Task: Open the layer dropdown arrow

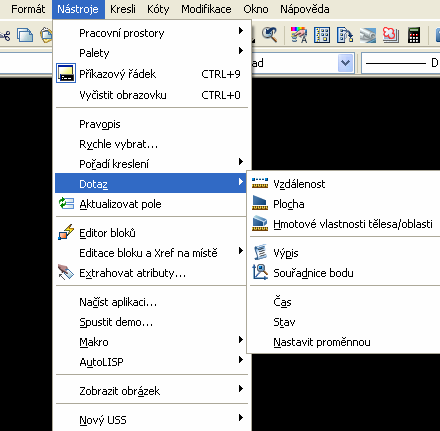Action: pyautogui.click(x=346, y=63)
